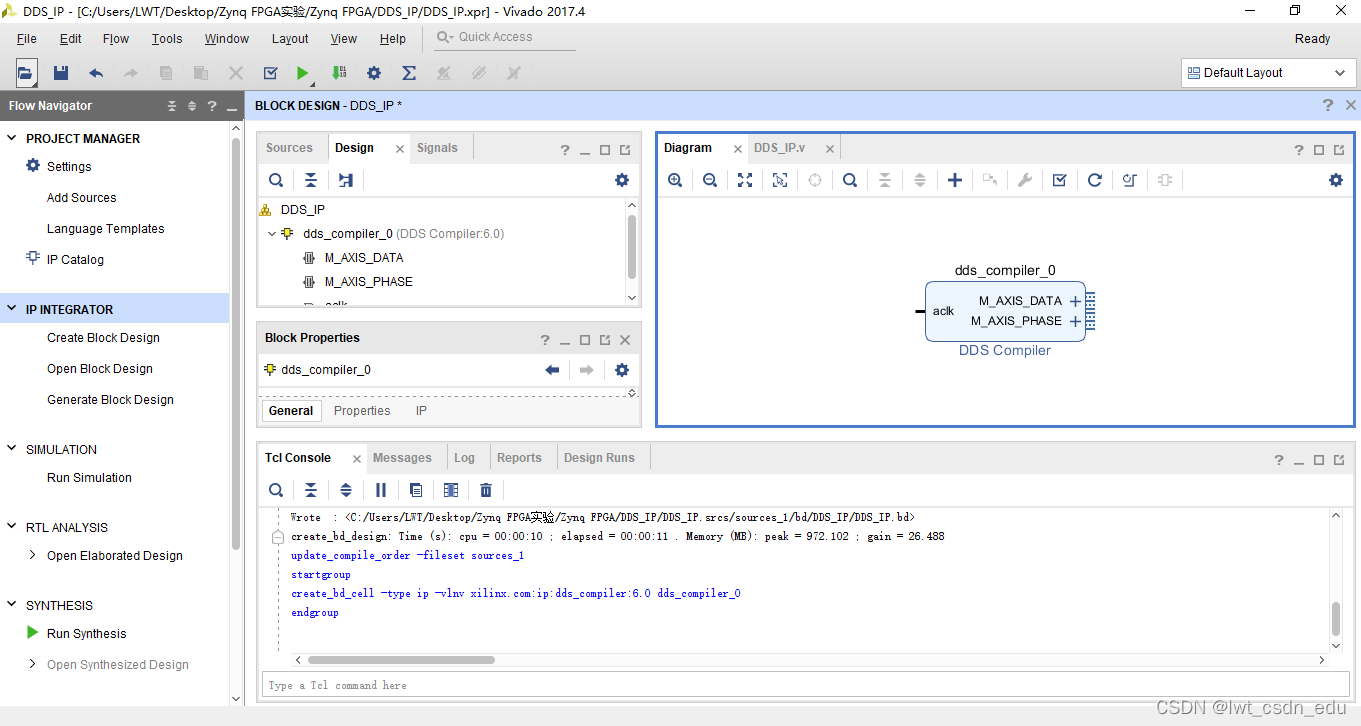Save the block design with the floppy icon
The image size is (1361, 726).
click(61, 73)
